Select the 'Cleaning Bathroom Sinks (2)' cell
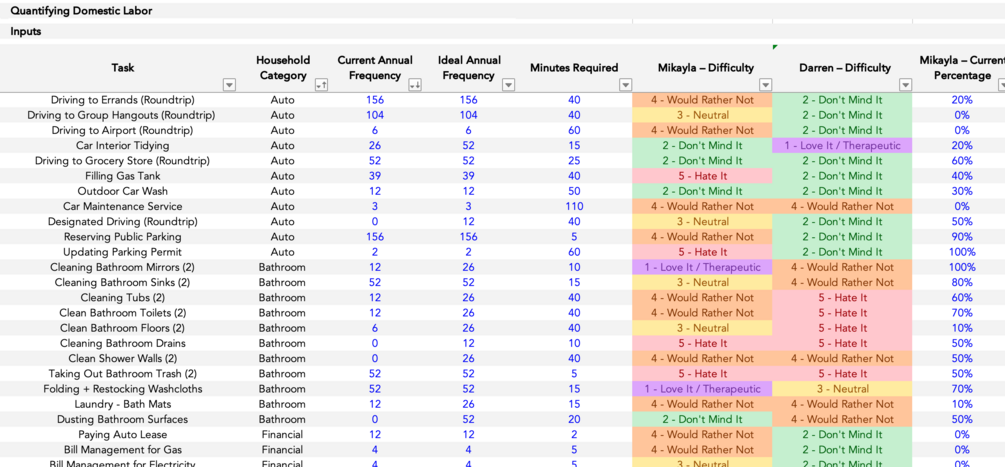Image resolution: width=1005 pixels, height=467 pixels. pyautogui.click(x=122, y=283)
